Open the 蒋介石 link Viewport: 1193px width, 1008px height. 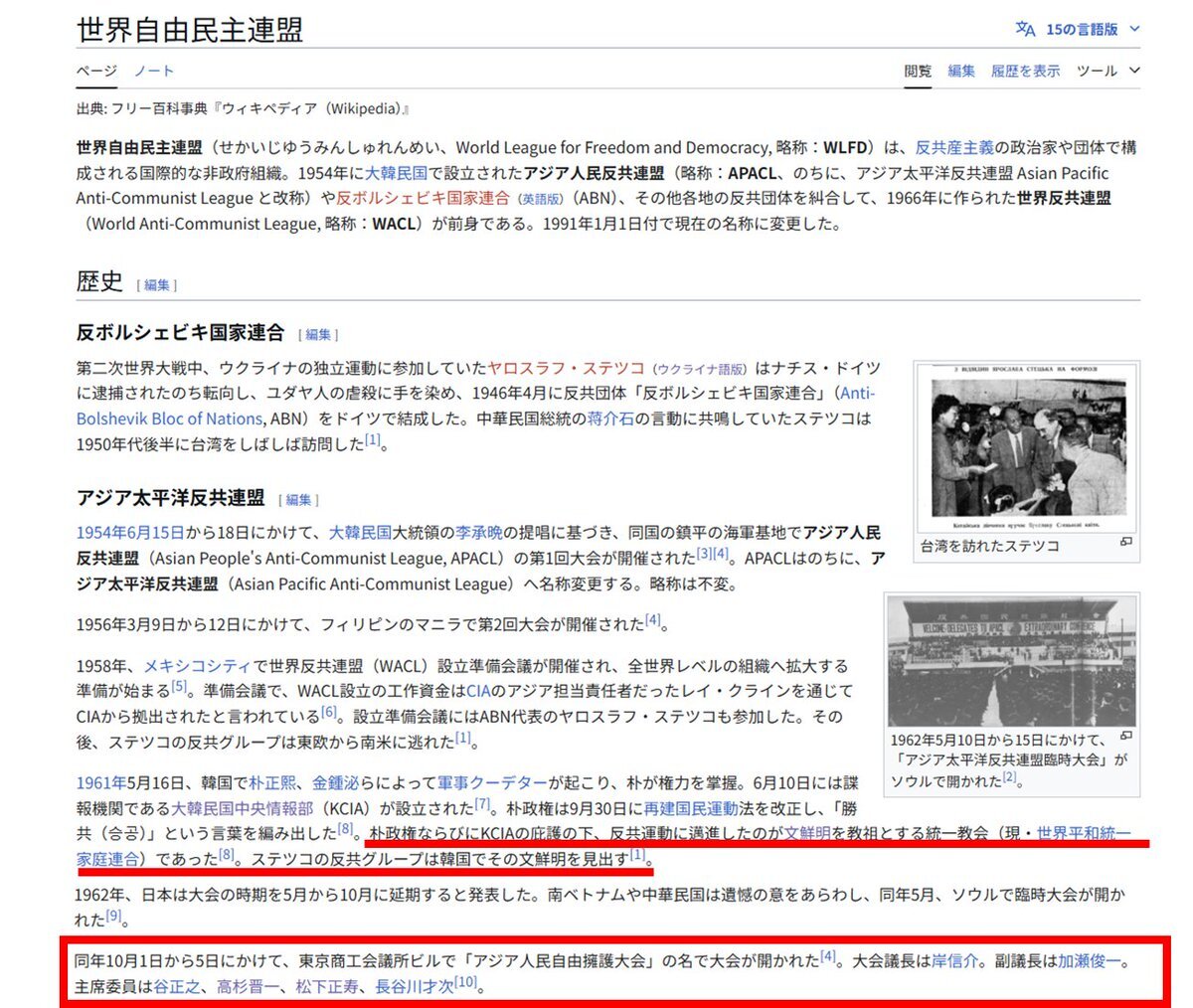tap(610, 419)
